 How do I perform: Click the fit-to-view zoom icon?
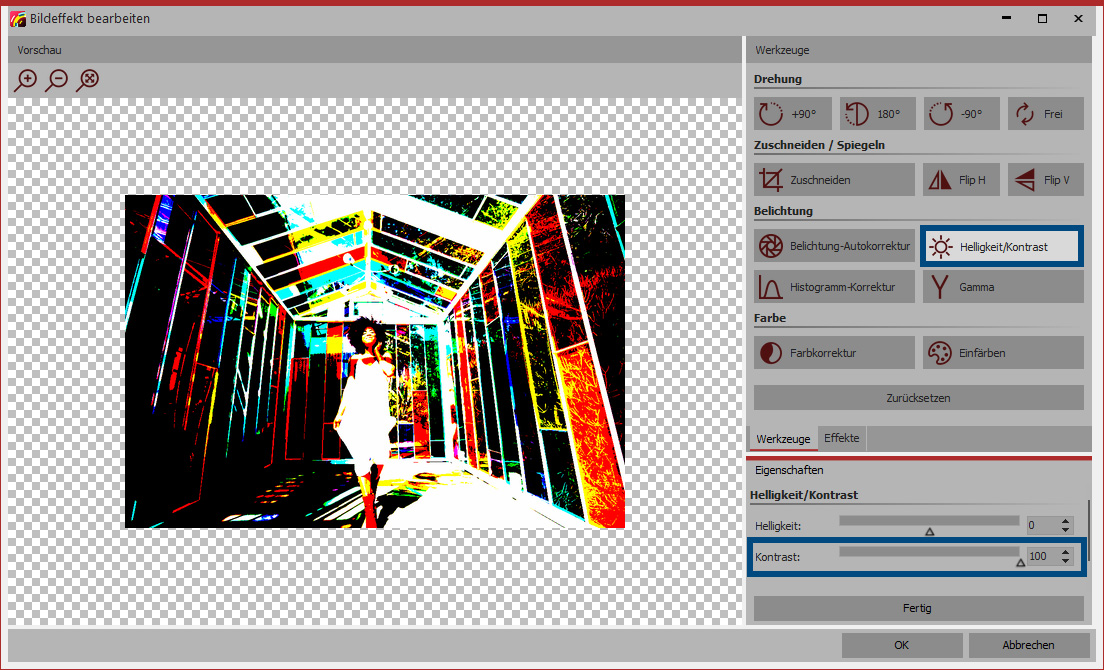(88, 80)
